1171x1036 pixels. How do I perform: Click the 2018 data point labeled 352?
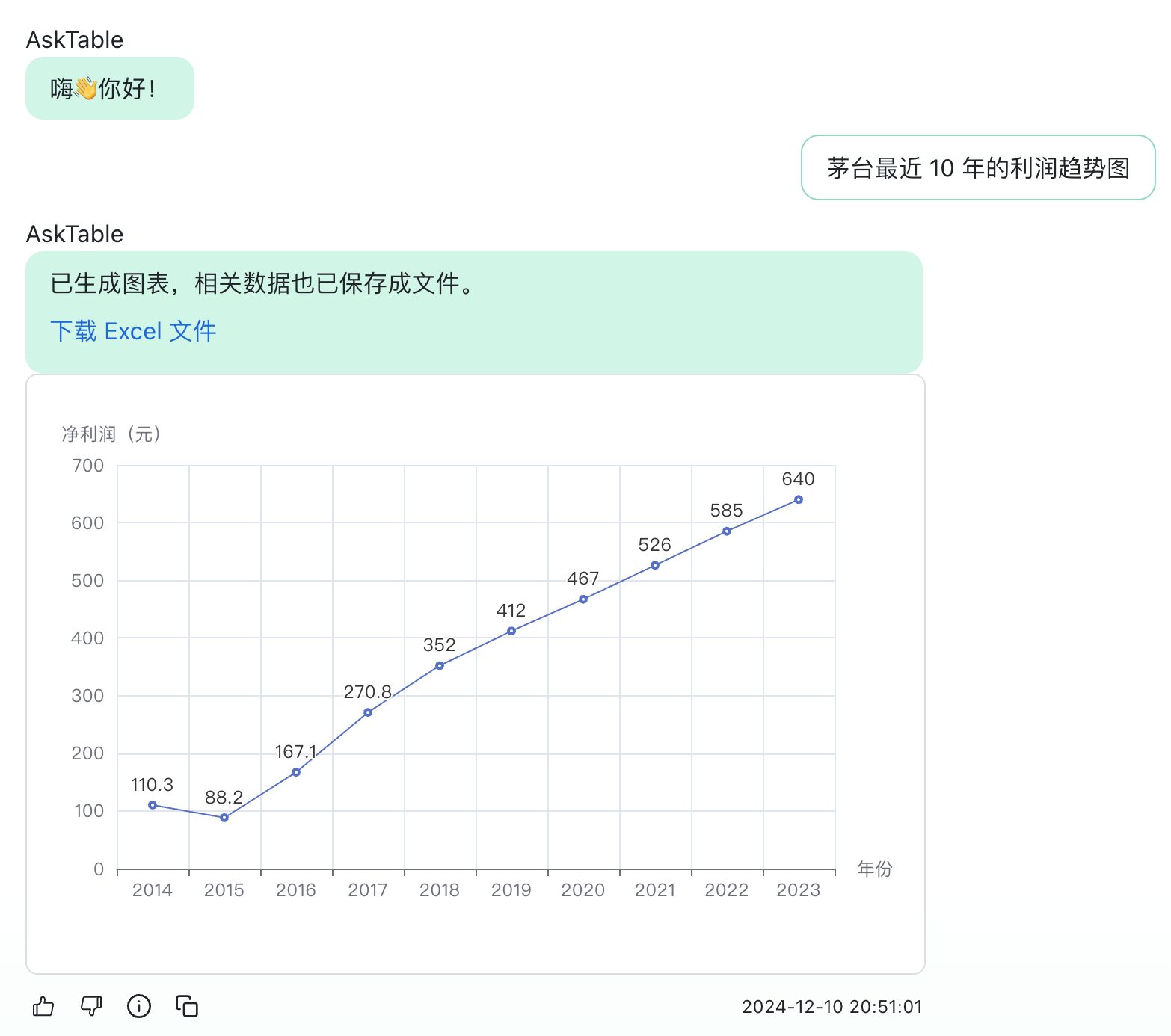tap(440, 666)
